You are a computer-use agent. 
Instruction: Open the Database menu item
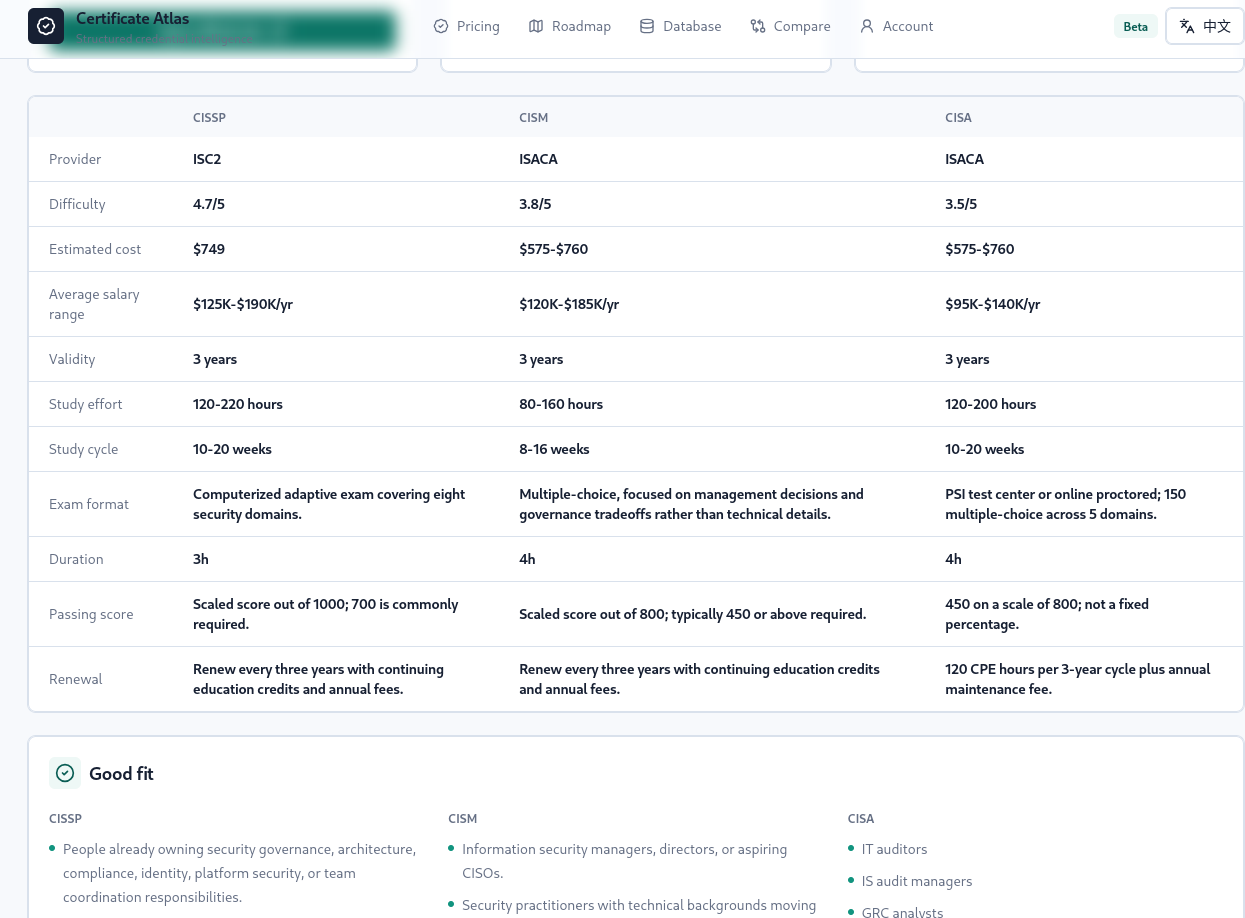[x=680, y=26]
